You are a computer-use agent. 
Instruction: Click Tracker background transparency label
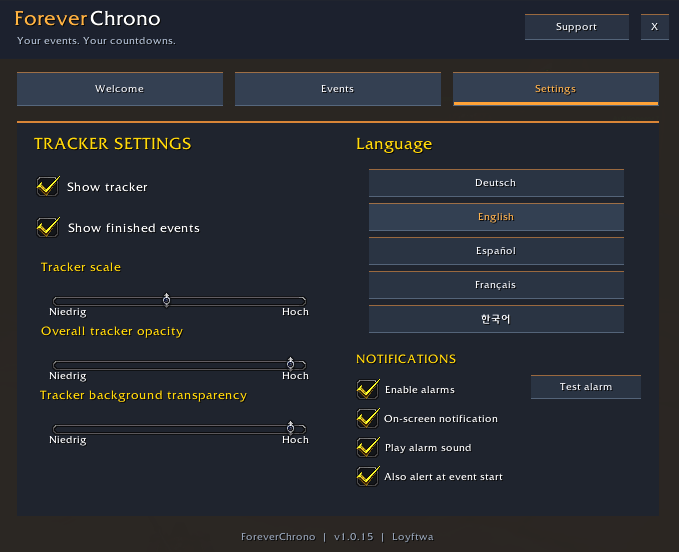click(x=143, y=395)
